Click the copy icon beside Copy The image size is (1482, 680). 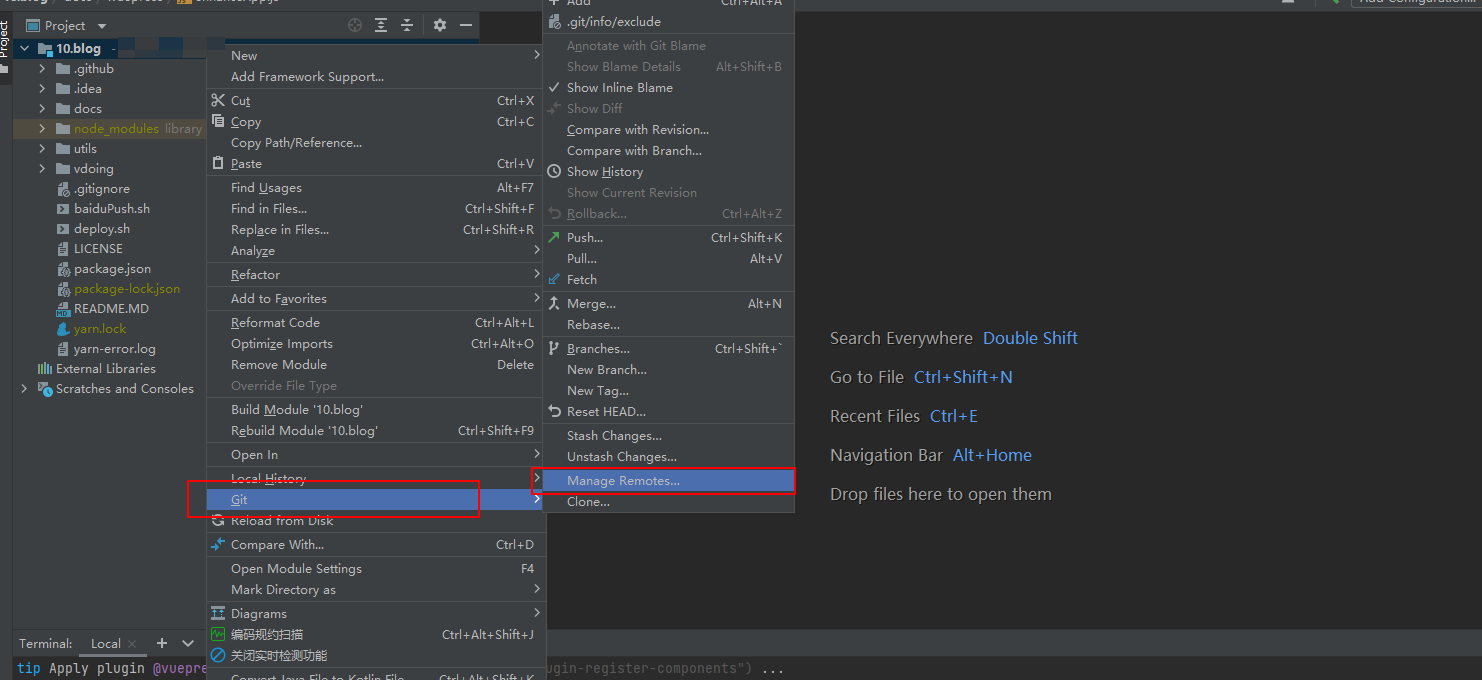pyautogui.click(x=218, y=121)
